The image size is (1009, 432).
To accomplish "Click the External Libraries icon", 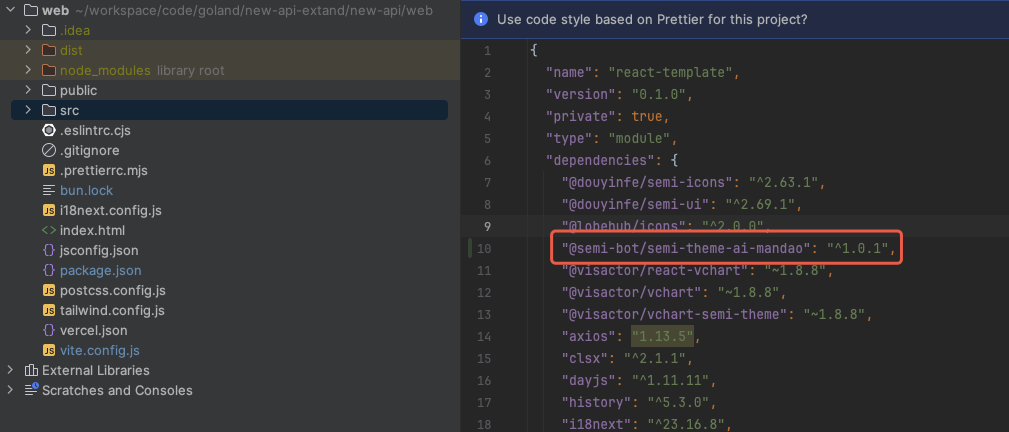I will click(31, 370).
